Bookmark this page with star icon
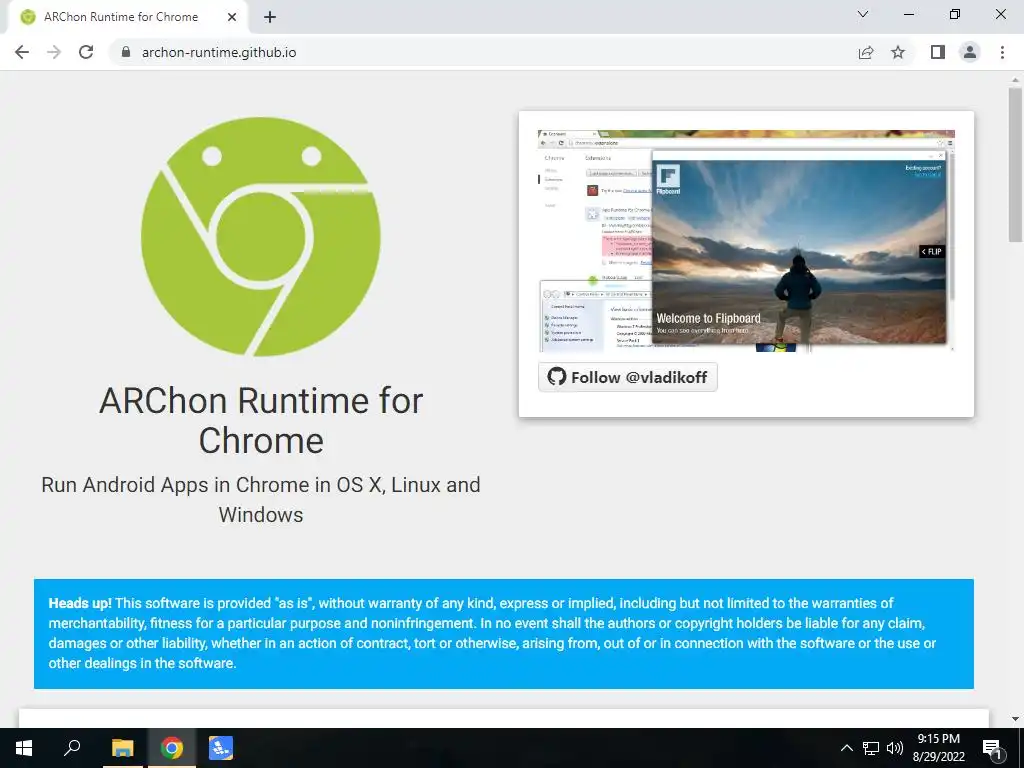1024x768 pixels. click(x=898, y=52)
